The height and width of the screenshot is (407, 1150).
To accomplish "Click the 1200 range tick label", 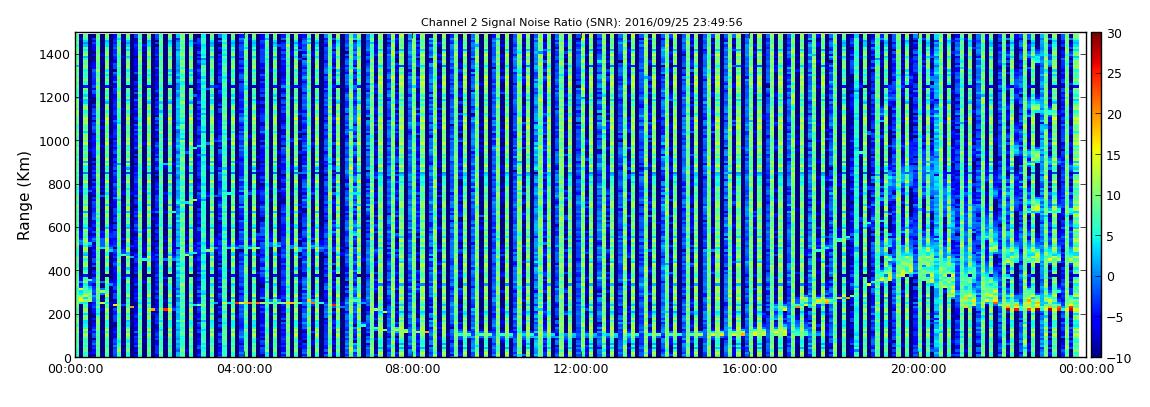I will pyautogui.click(x=55, y=98).
